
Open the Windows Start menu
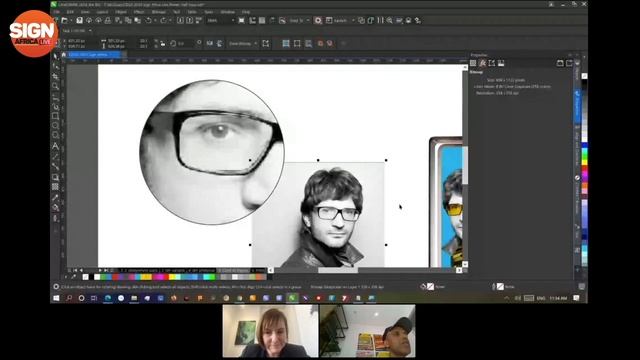(56, 298)
